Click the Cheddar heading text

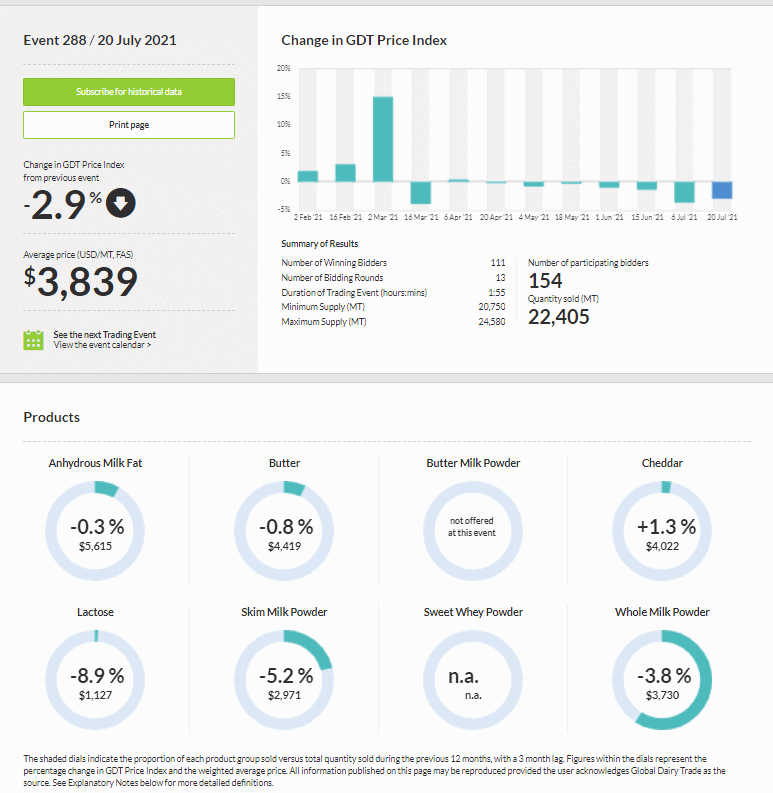pyautogui.click(x=662, y=463)
